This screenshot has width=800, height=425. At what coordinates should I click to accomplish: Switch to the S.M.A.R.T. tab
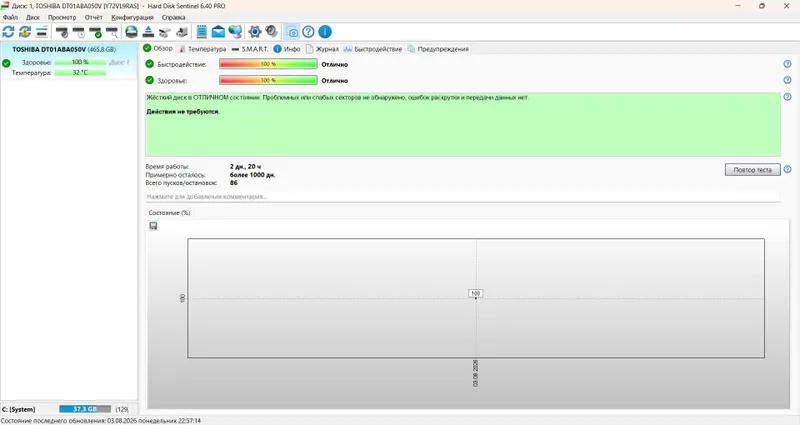250,49
